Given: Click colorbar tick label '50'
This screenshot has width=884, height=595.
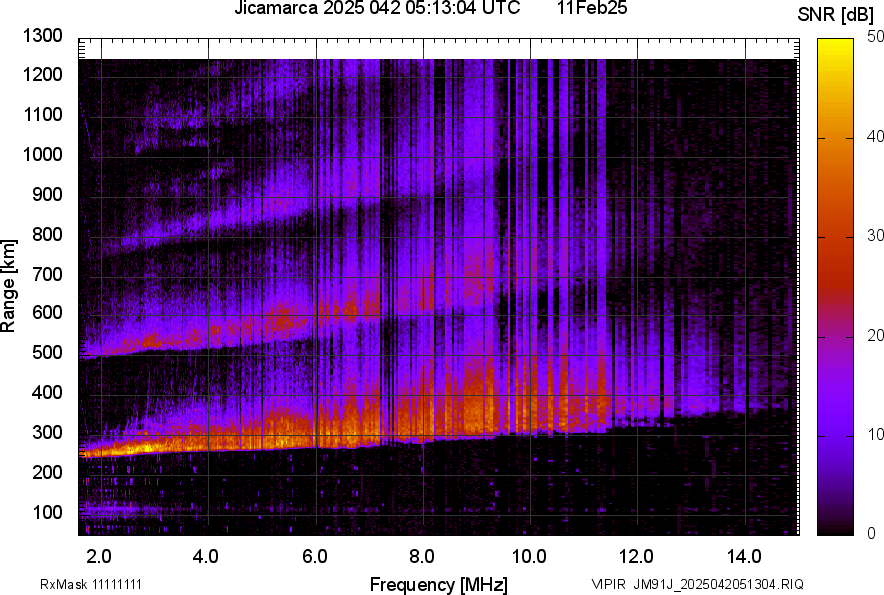Looking at the screenshot, I should click(875, 37).
